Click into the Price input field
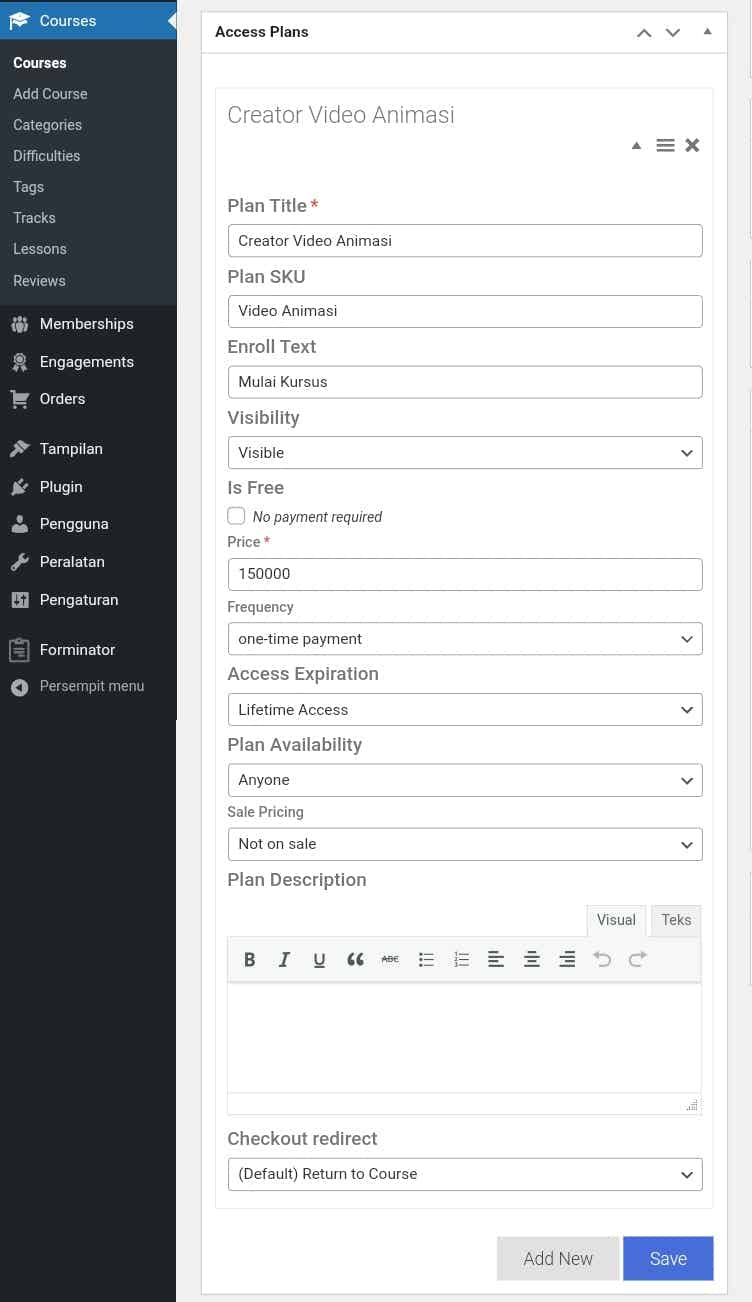Image resolution: width=752 pixels, height=1302 pixels. point(465,575)
